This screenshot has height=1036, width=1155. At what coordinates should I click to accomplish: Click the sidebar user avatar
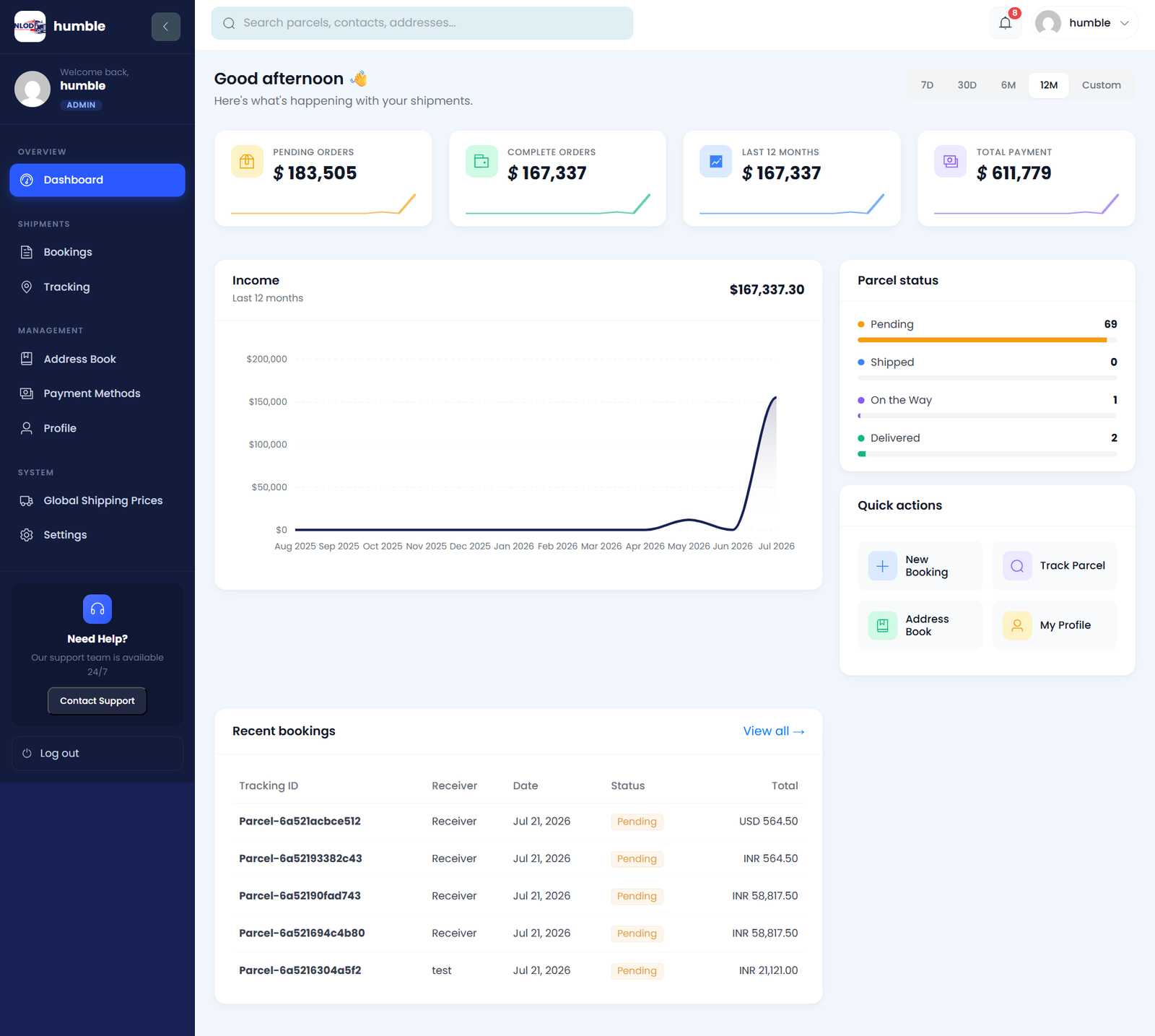click(x=32, y=89)
